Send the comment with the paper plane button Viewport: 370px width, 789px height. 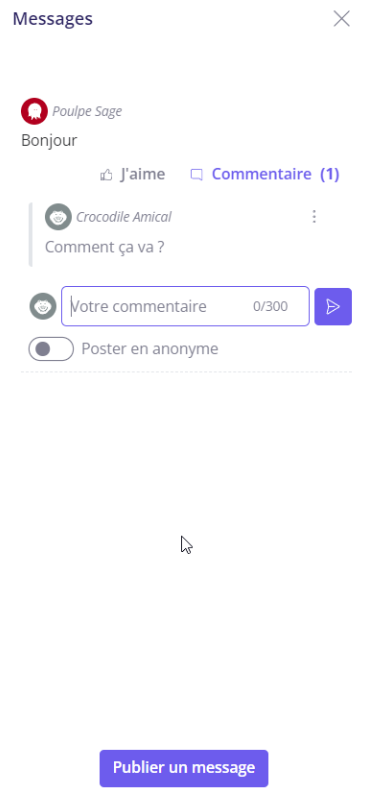333,306
